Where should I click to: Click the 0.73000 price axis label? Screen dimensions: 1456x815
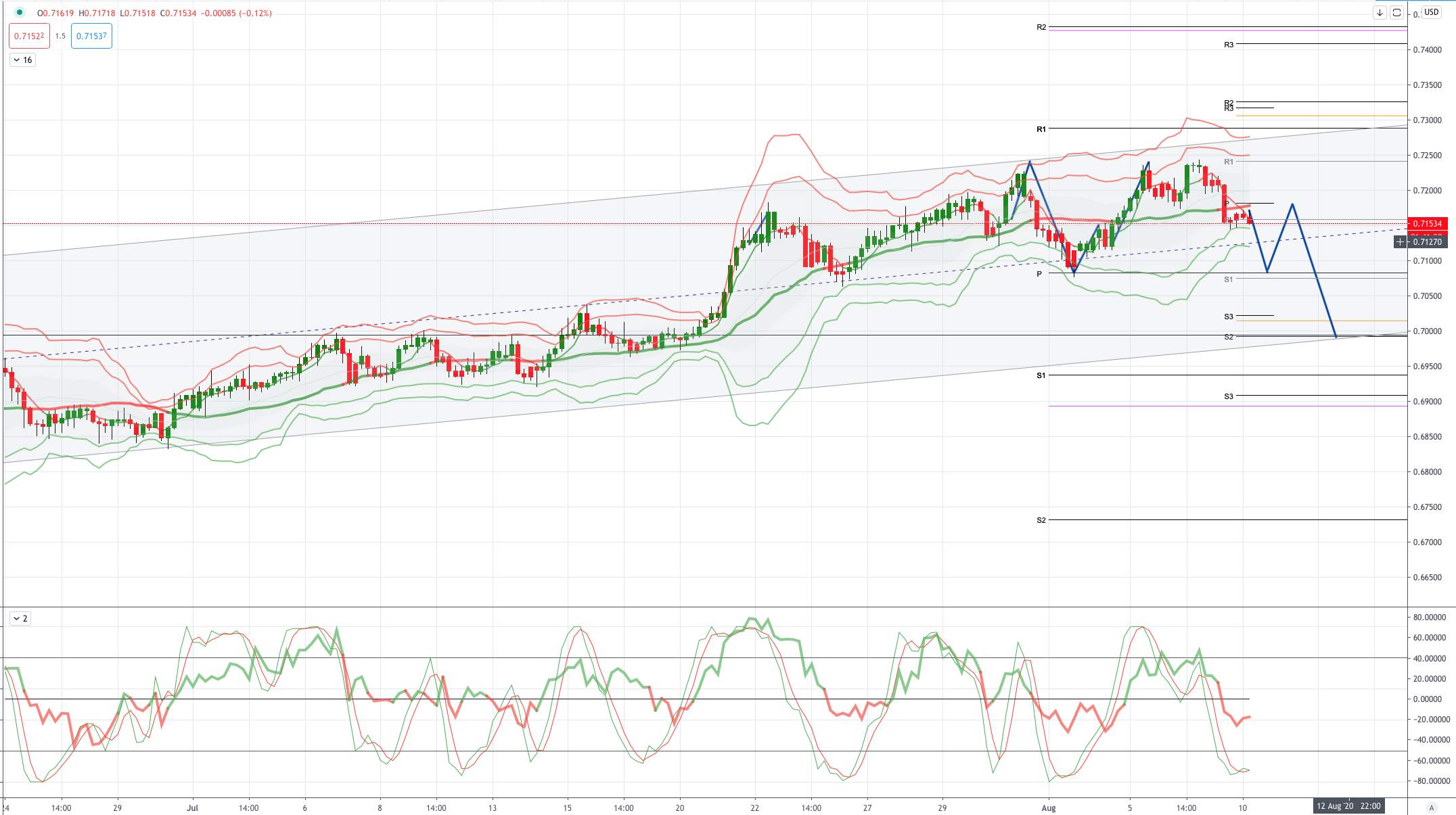coord(1427,120)
